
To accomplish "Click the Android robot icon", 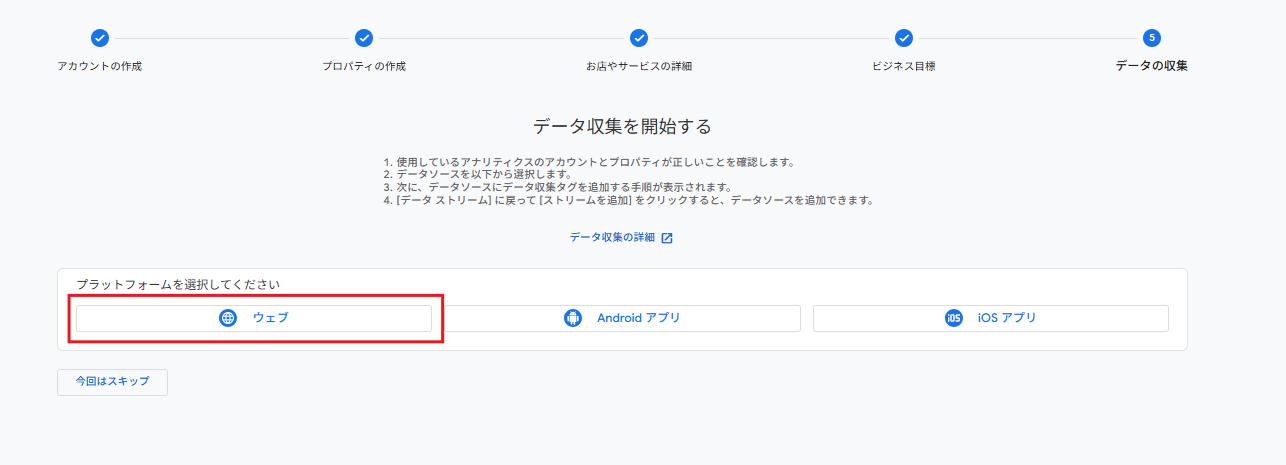I will point(572,318).
